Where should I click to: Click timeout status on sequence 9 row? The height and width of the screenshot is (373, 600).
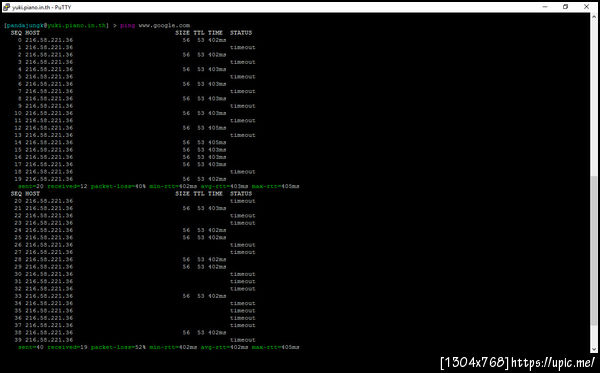tap(243, 106)
